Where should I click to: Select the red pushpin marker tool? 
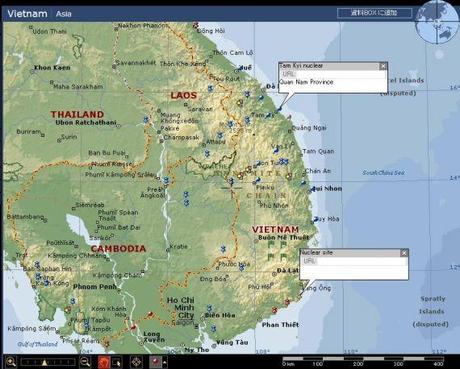pos(155,361)
